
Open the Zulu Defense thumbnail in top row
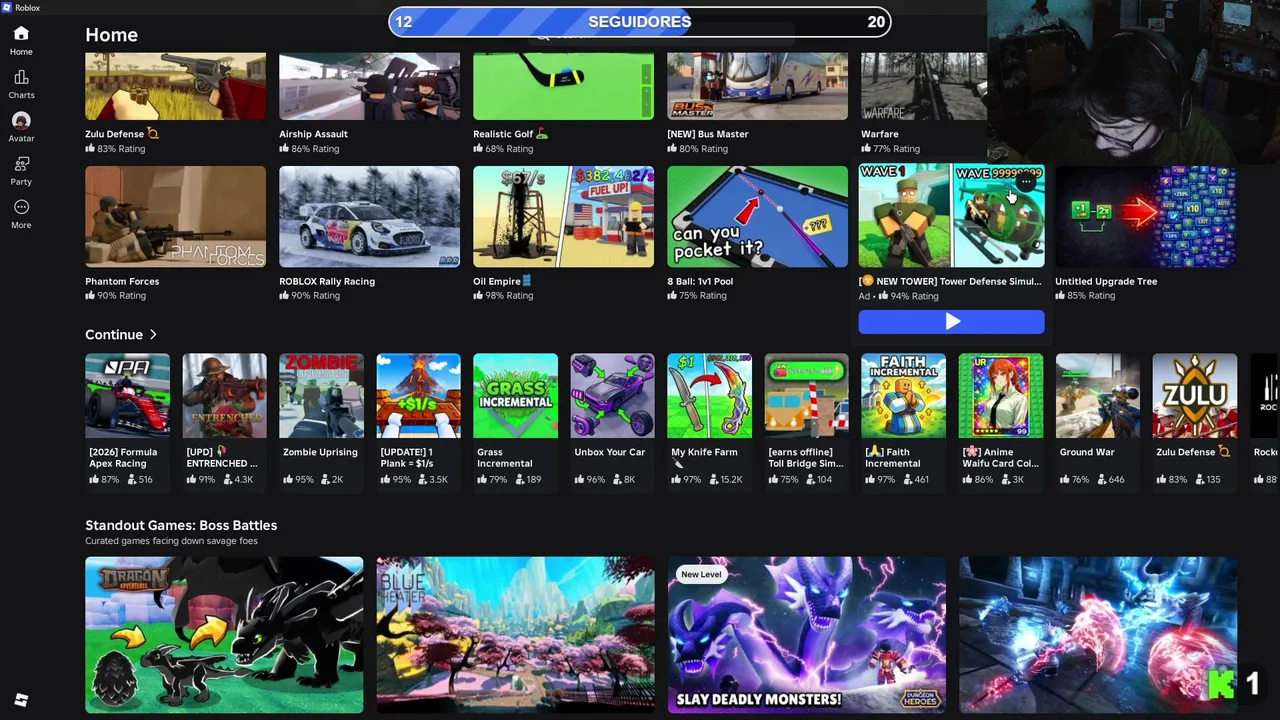[175, 86]
